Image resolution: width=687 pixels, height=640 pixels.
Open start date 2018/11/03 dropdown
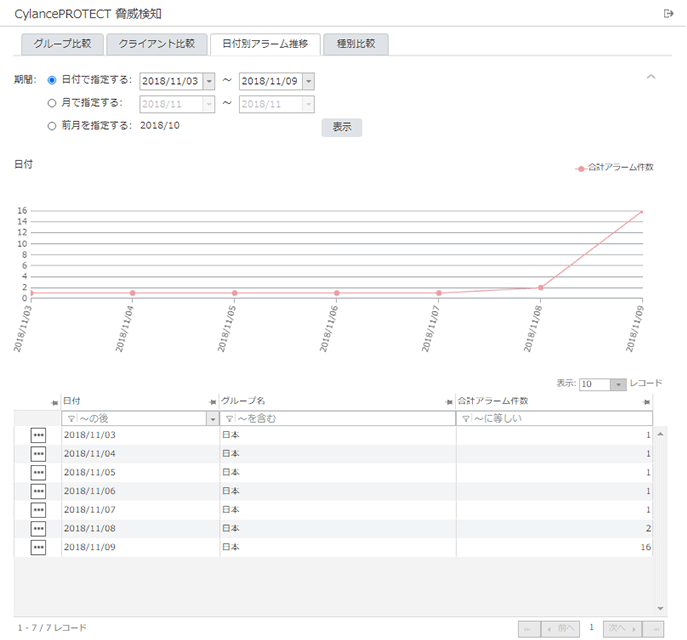(x=209, y=81)
